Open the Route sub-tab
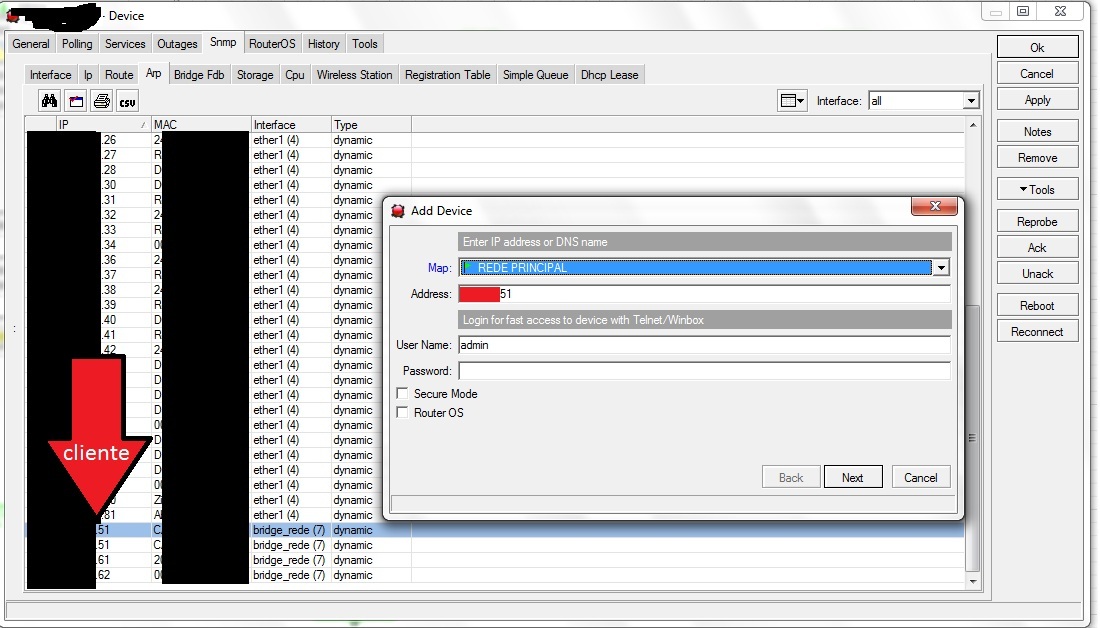 119,74
